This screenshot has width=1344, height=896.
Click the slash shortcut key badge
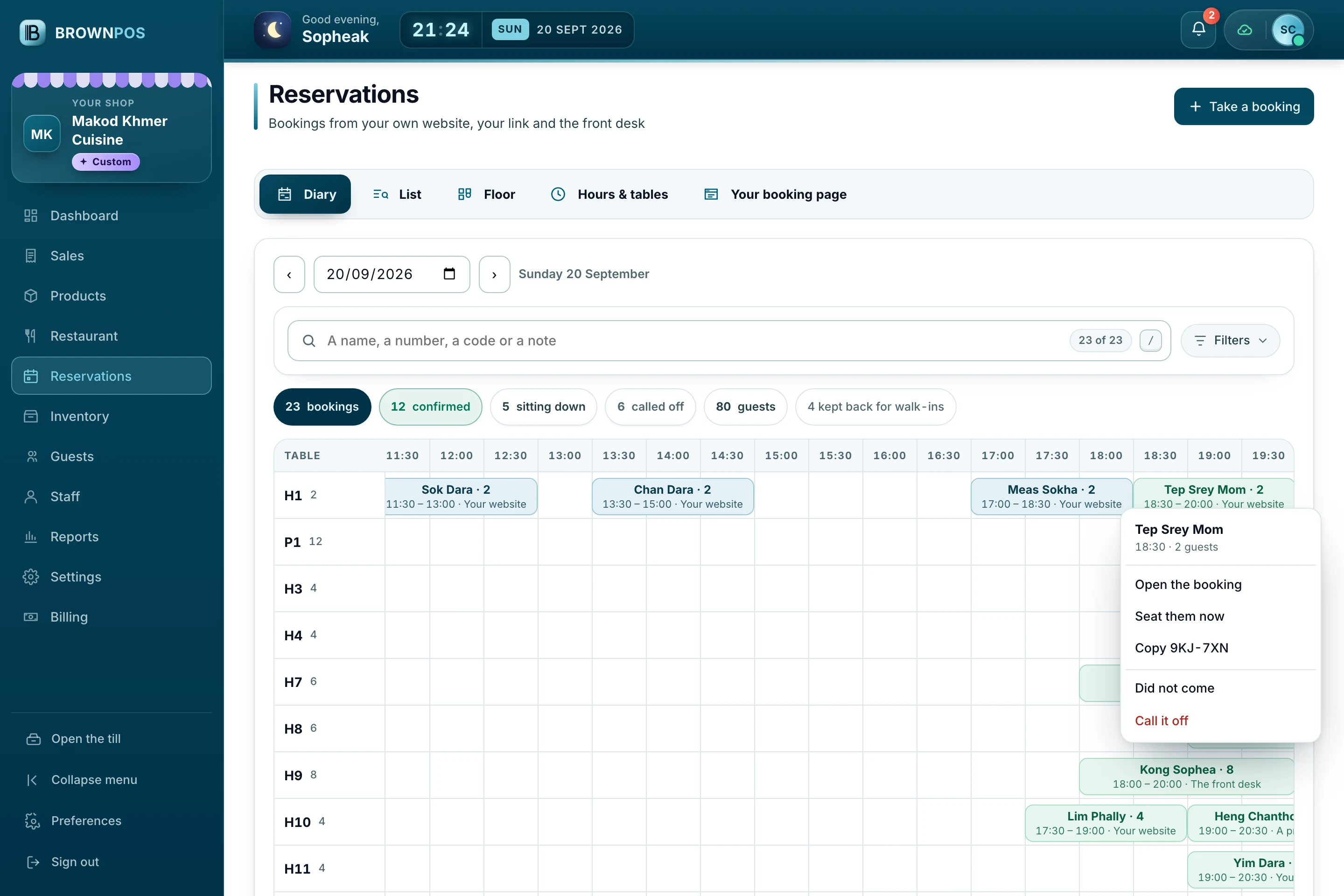point(1150,341)
